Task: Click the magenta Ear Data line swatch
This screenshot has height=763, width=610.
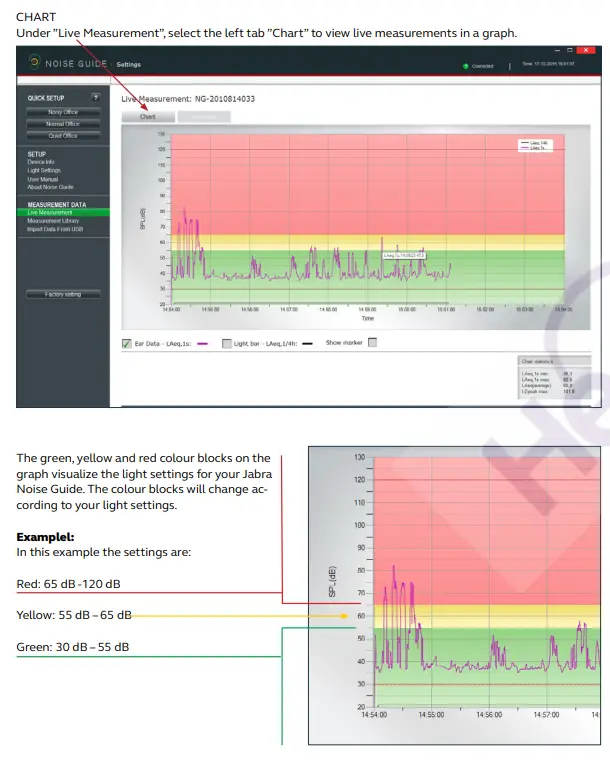Action: pos(203,344)
